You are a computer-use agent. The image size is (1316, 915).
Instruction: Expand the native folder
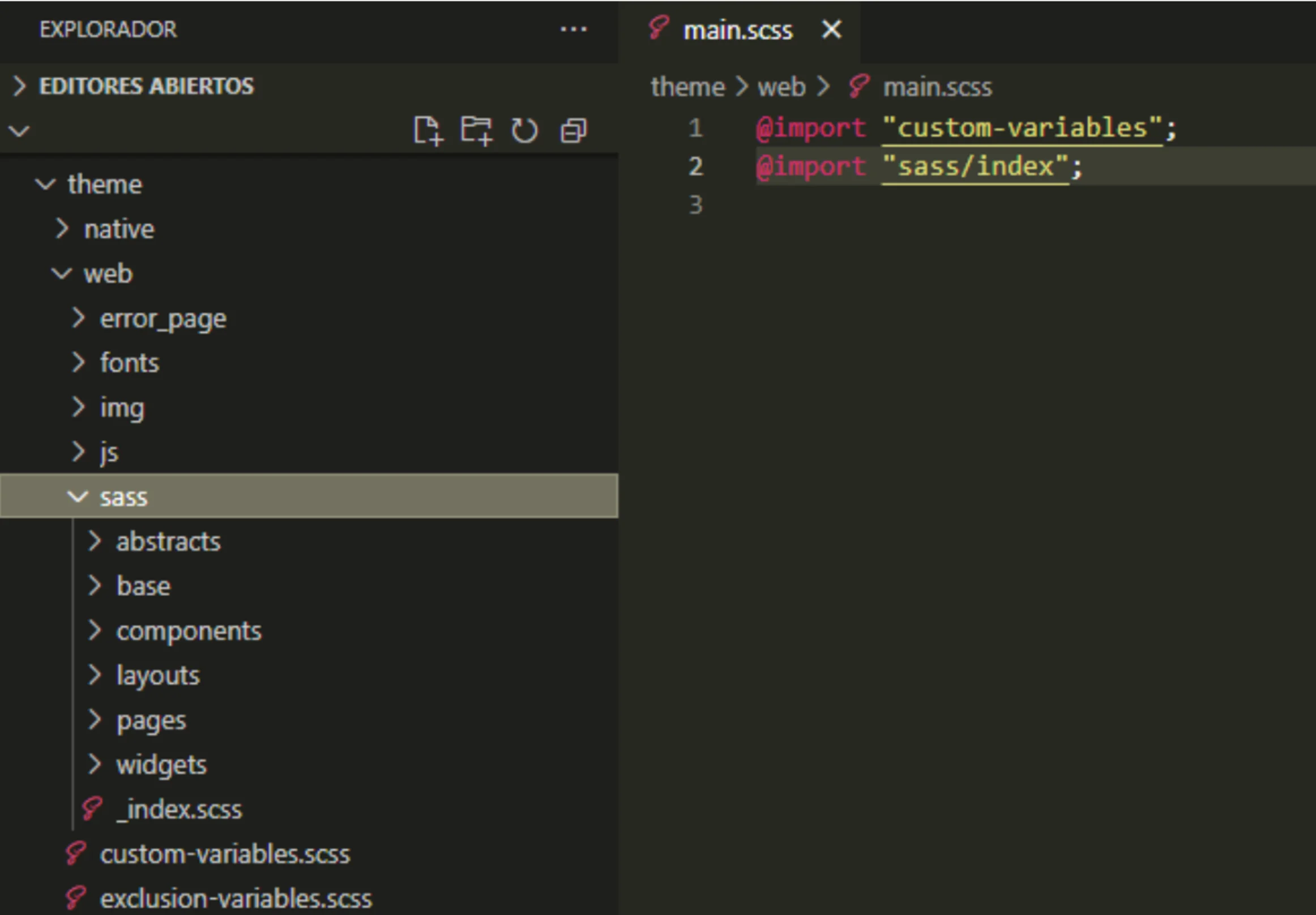(x=119, y=229)
